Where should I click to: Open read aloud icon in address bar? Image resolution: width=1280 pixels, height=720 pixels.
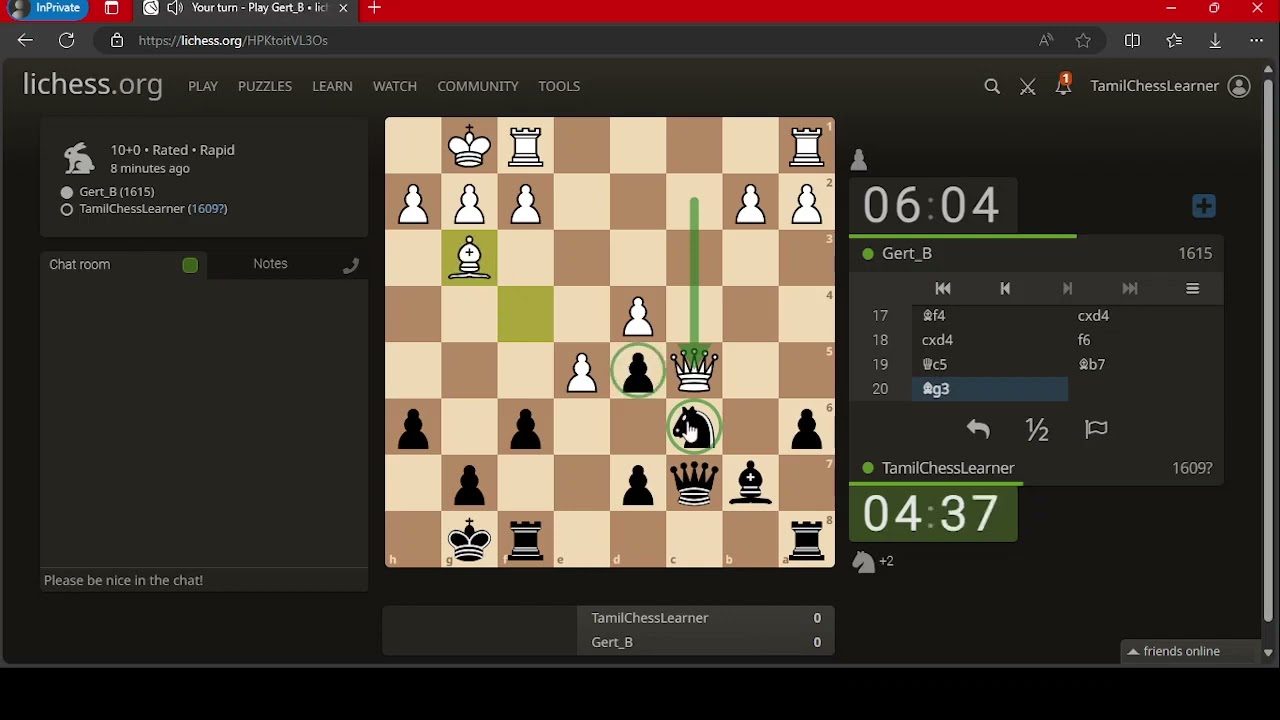pyautogui.click(x=1046, y=41)
